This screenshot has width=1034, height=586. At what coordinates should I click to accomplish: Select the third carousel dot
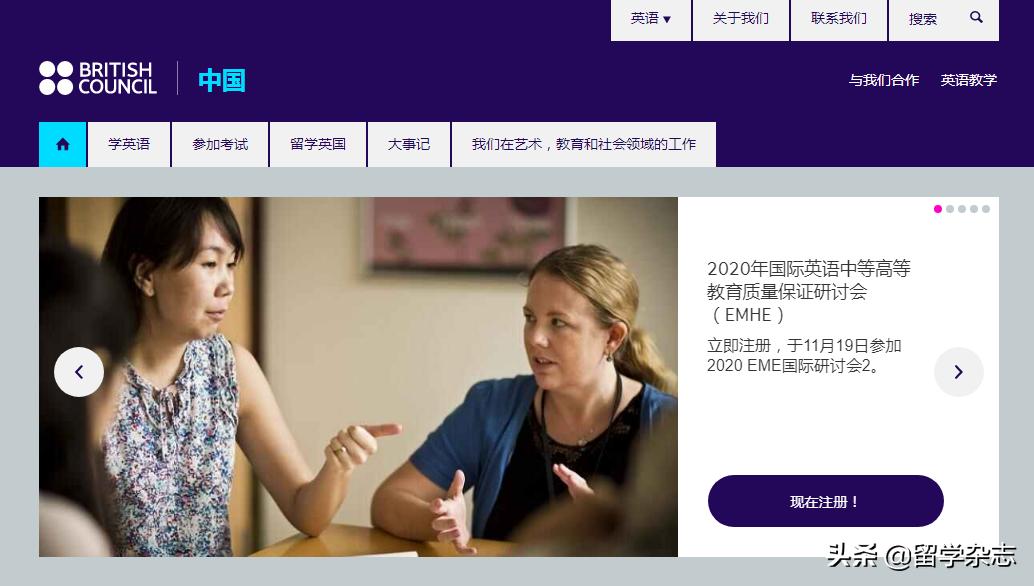pyautogui.click(x=961, y=209)
